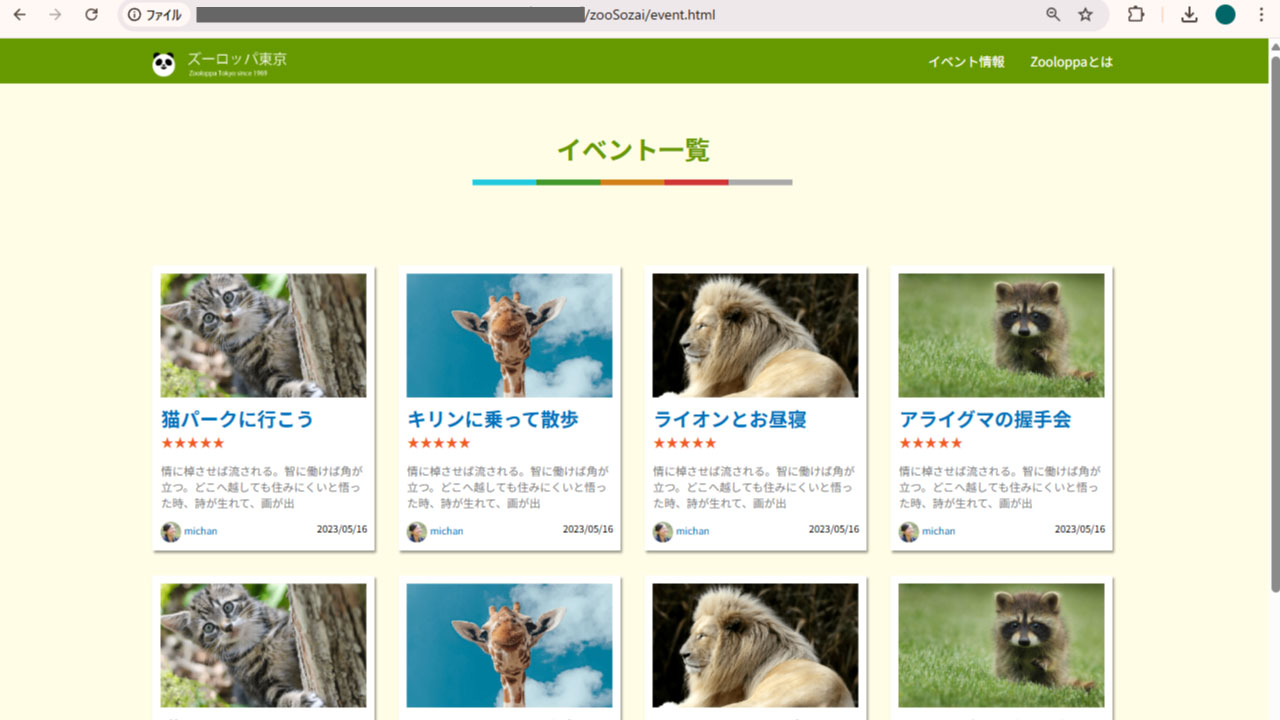This screenshot has height=720, width=1280.
Task: Click the second-row lion photo thumbnail
Action: click(x=756, y=646)
